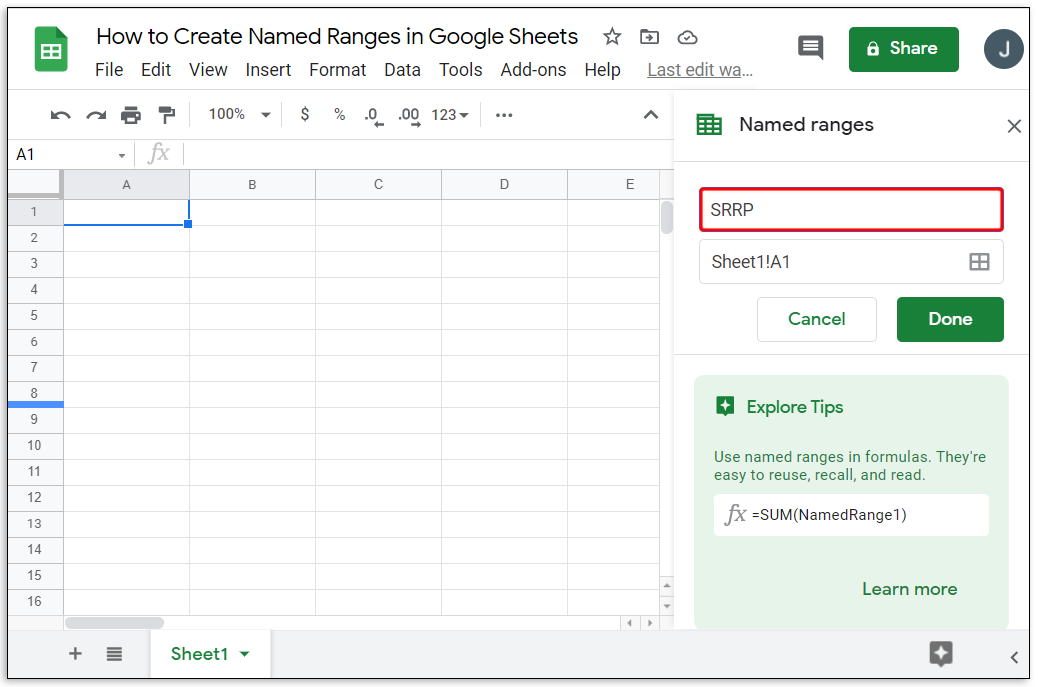Open the Explore button at bottom right
Screen dimensions: 1038x687
click(x=940, y=654)
